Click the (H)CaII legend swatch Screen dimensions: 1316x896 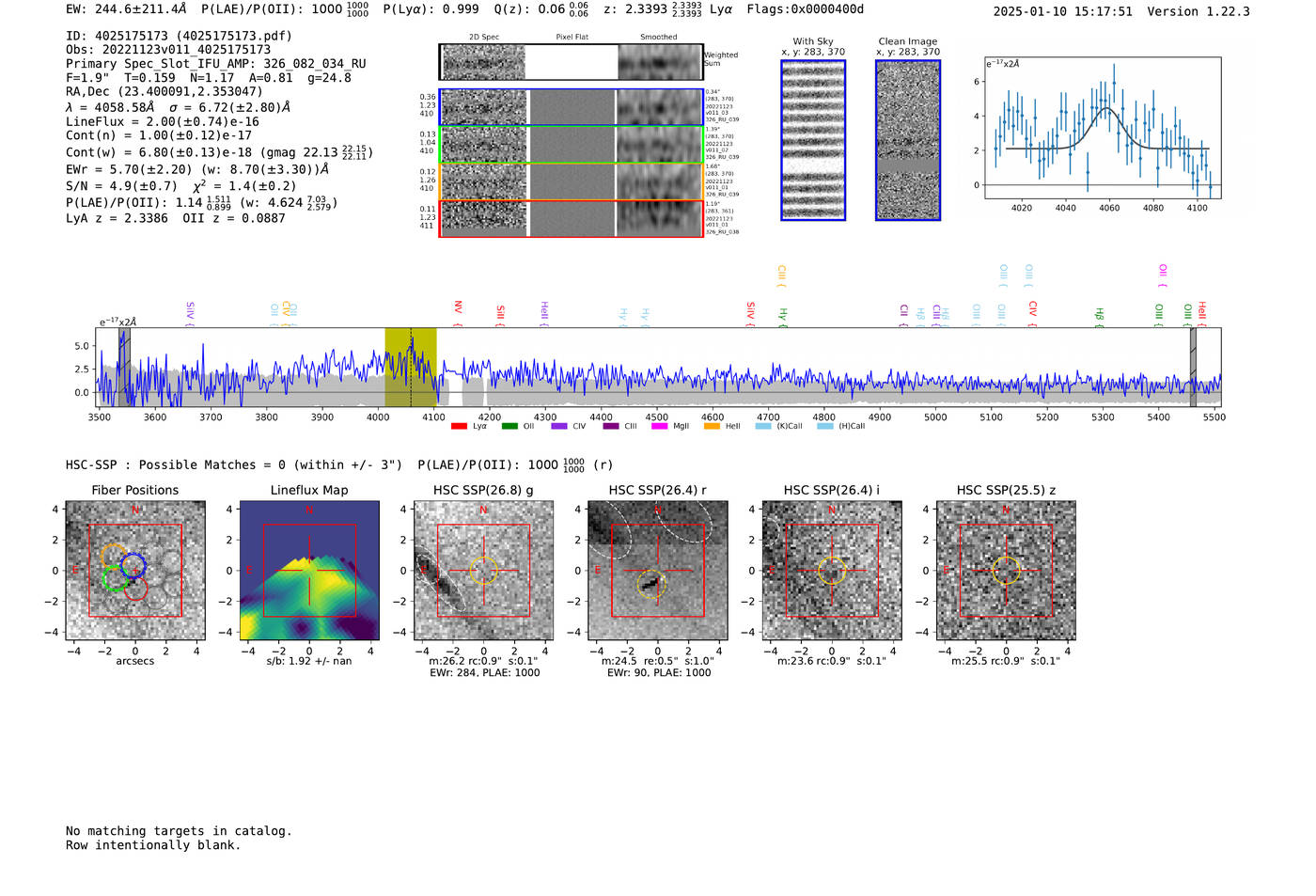point(825,427)
